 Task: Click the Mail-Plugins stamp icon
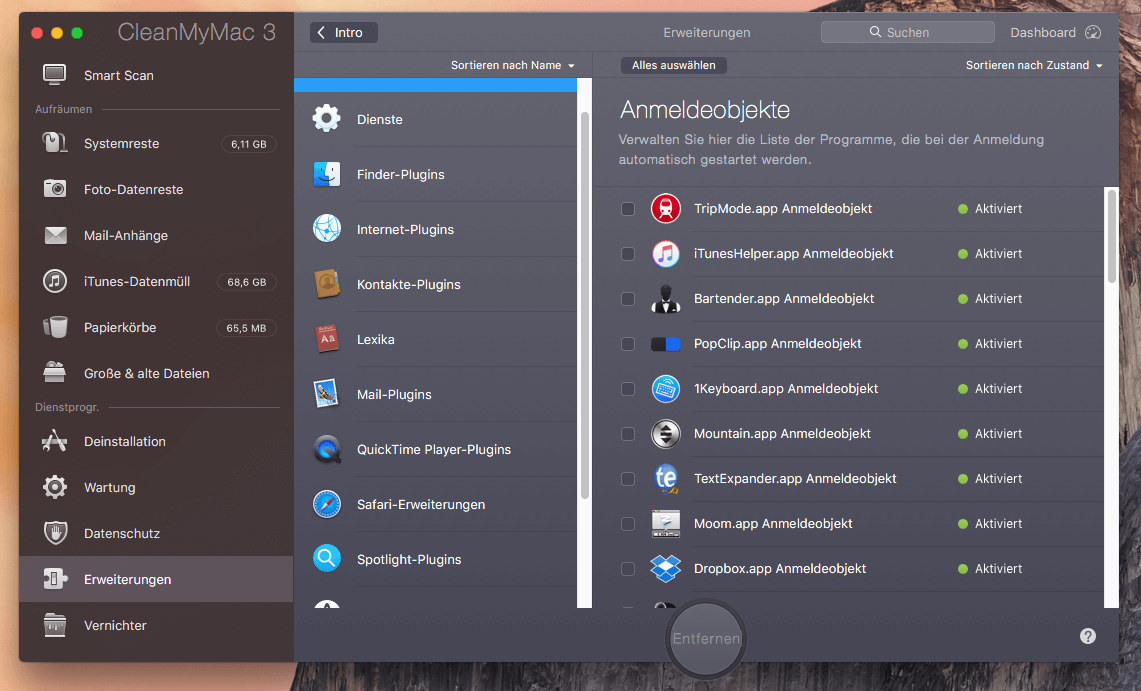pos(327,394)
